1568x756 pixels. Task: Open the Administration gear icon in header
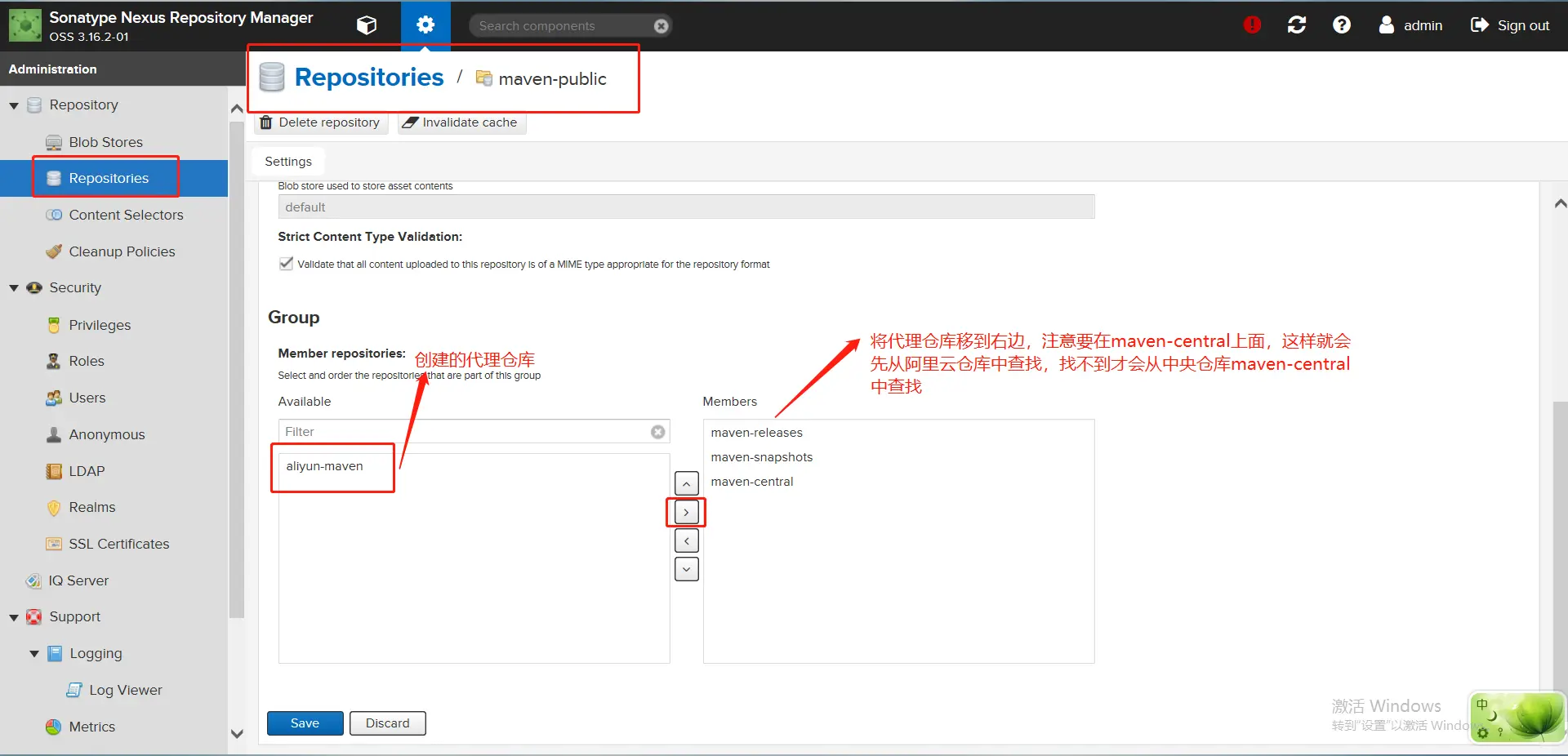(x=425, y=25)
